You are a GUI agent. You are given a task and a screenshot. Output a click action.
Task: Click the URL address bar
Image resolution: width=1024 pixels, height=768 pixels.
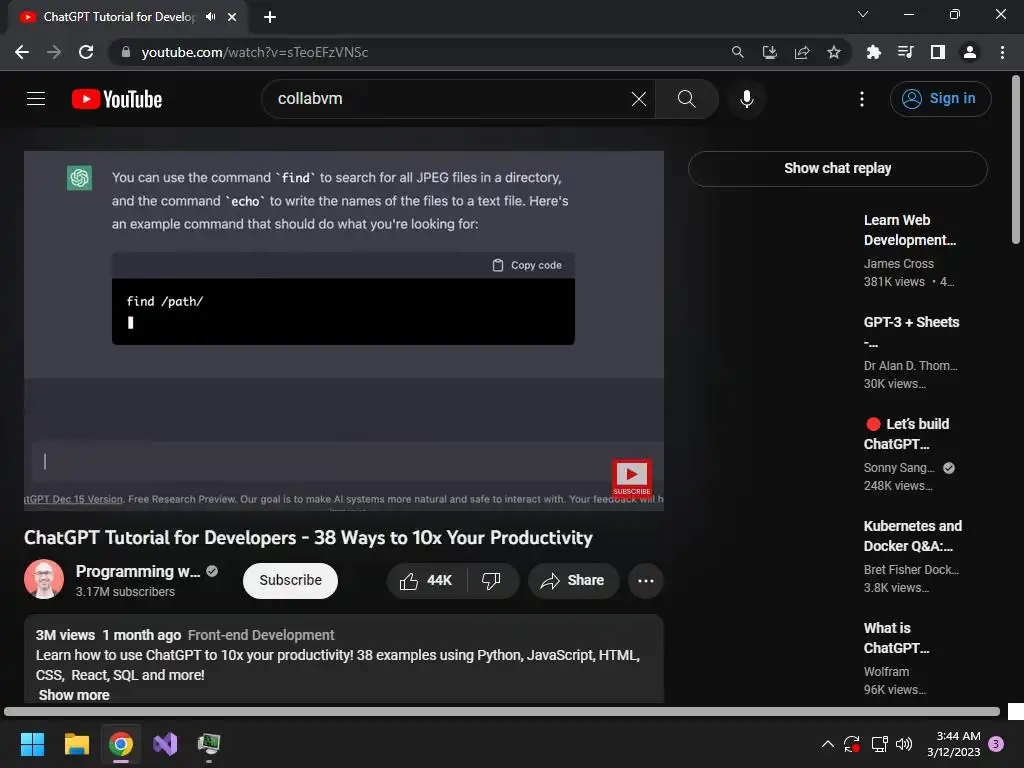tap(418, 52)
